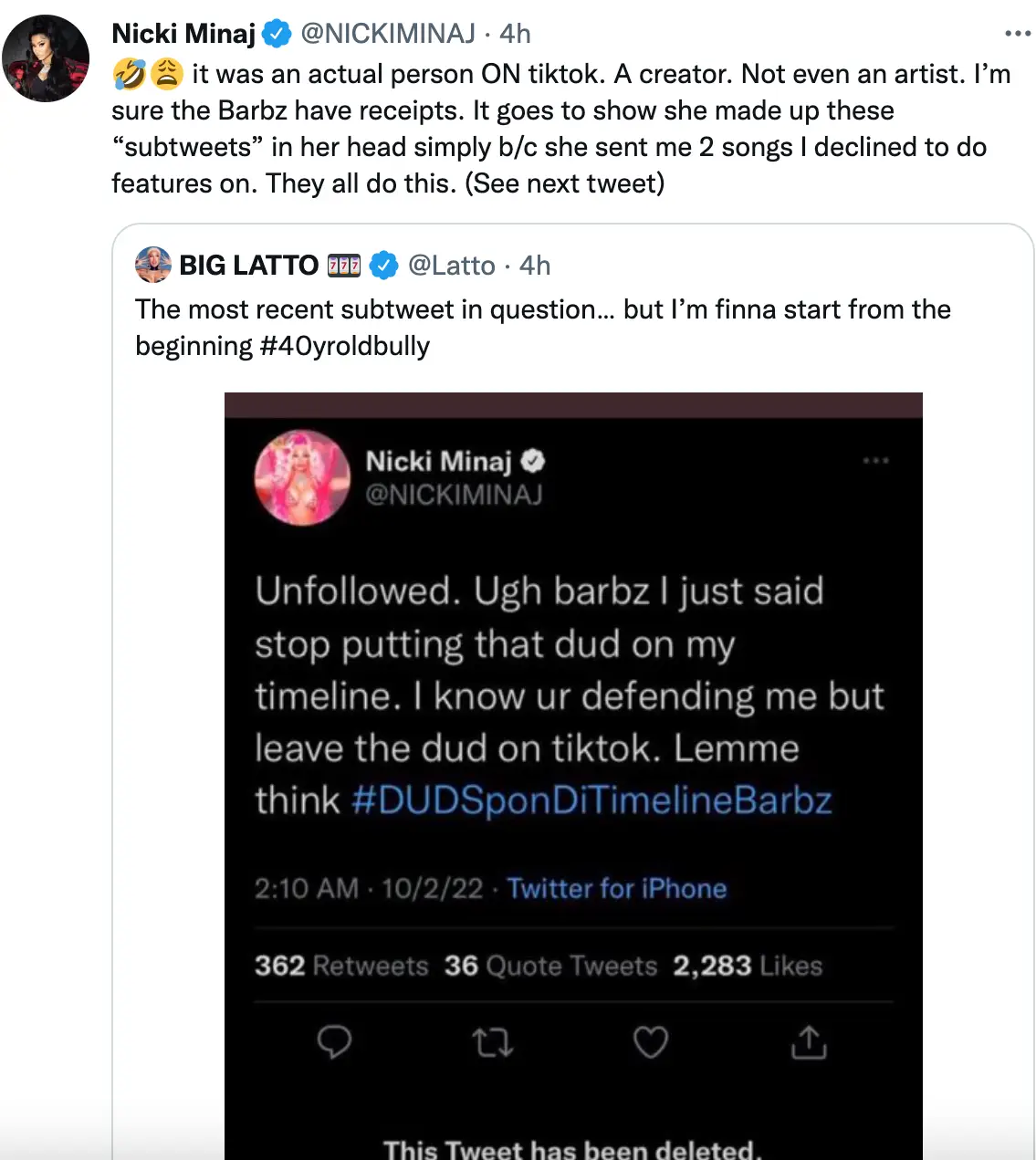This screenshot has width=1036, height=1160.
Task: Open the #DUDSponDiTimelineBarbz hashtag
Action: pos(591,800)
